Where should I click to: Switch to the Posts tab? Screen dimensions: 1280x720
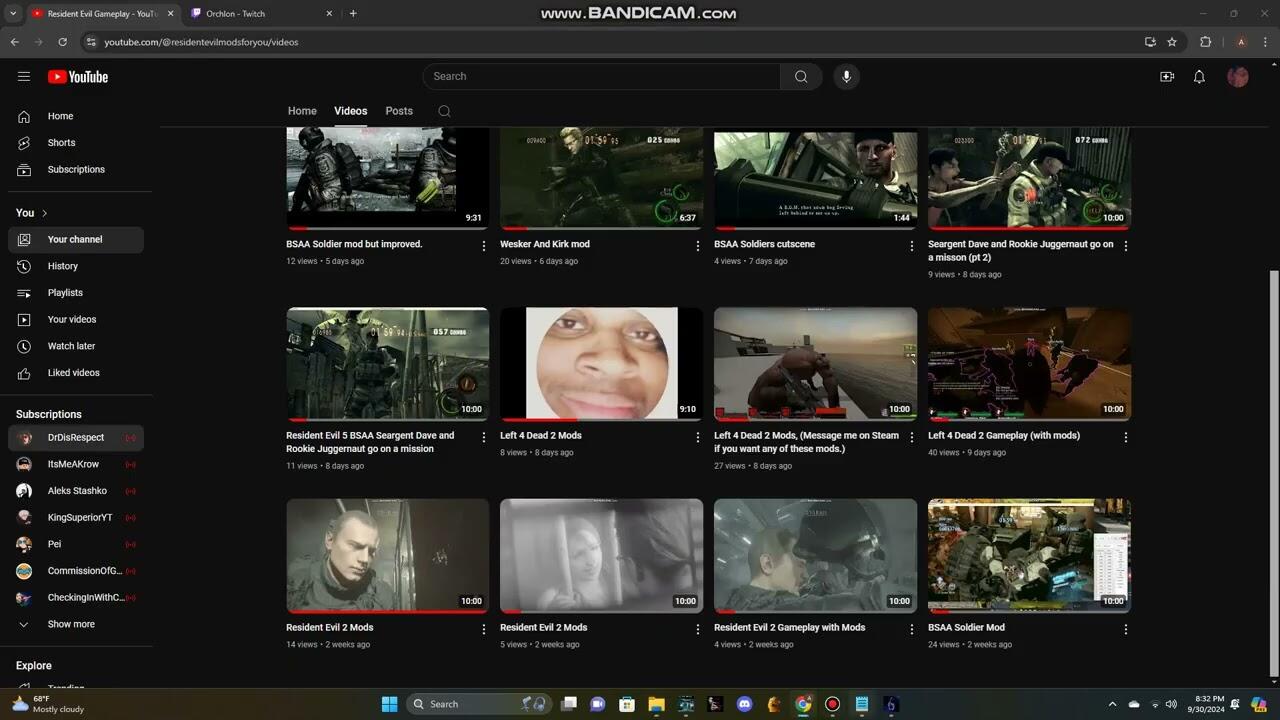click(x=399, y=111)
